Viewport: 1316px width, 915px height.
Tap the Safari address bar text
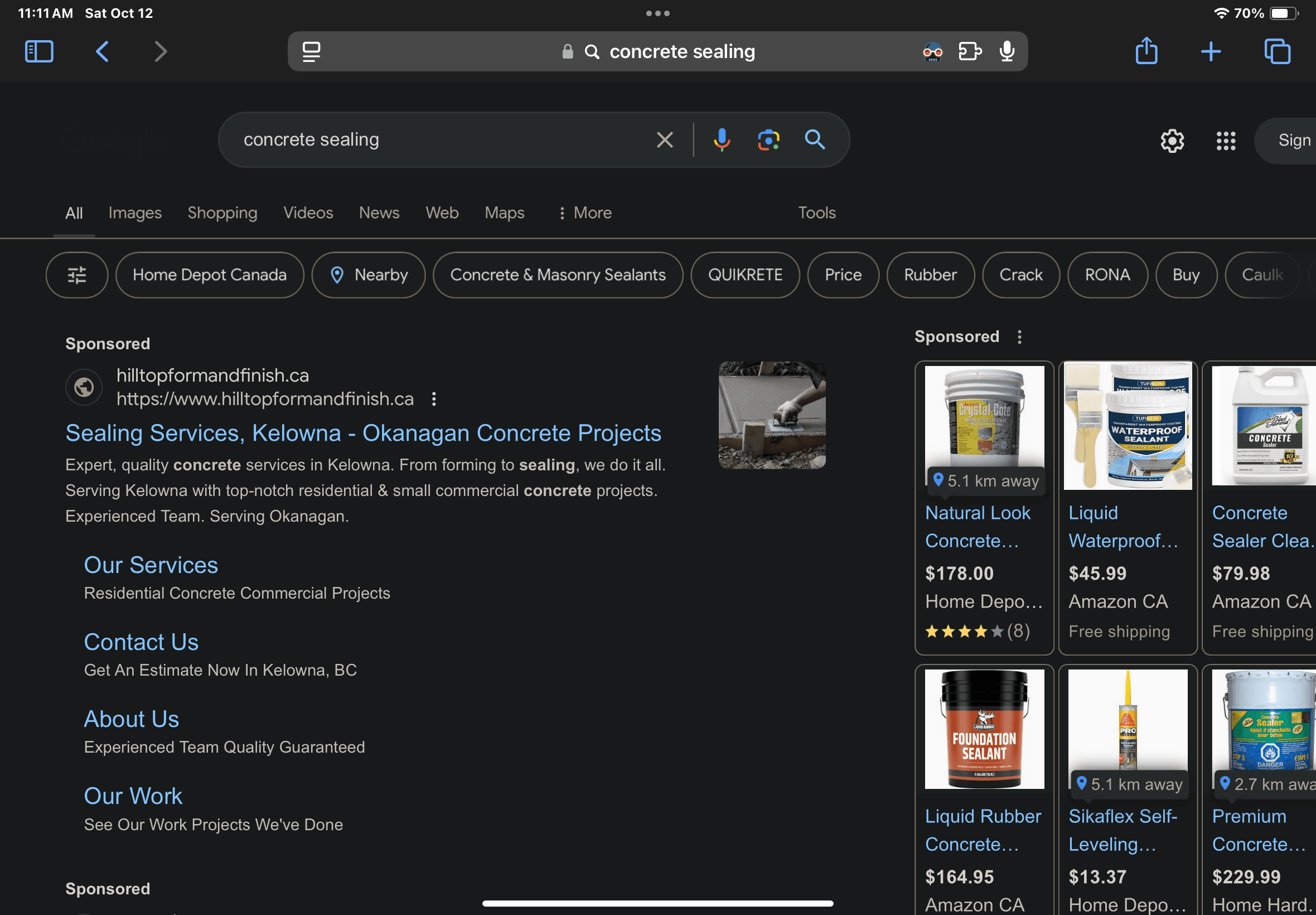[682, 51]
